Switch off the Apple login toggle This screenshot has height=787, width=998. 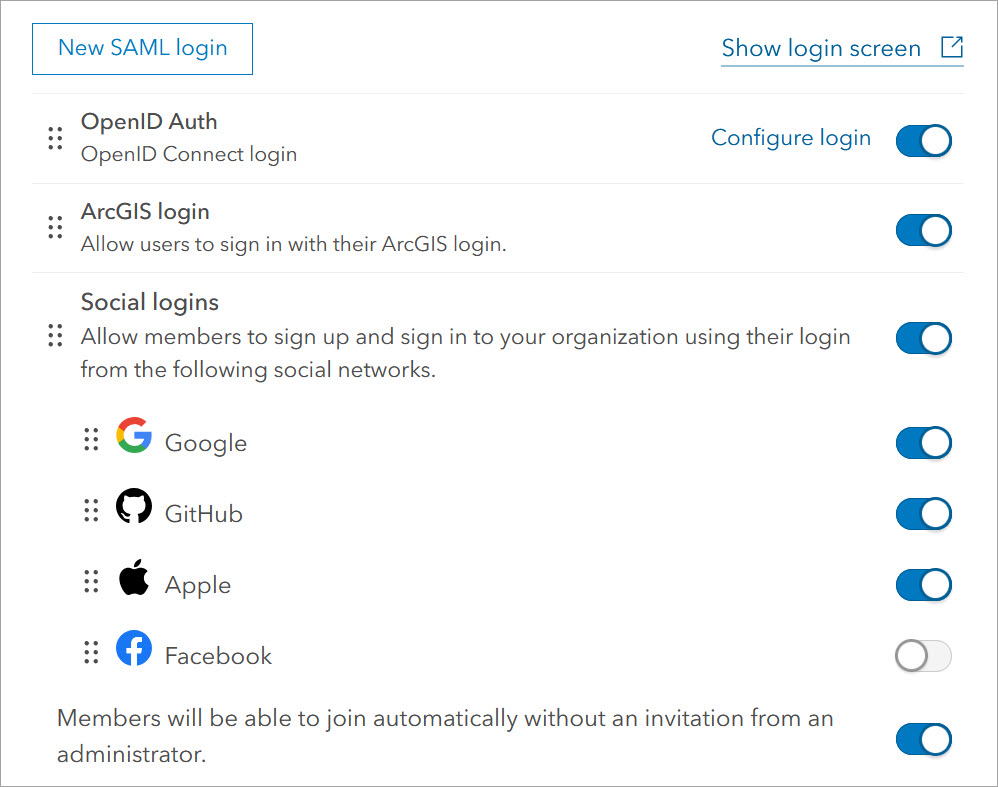point(923,585)
